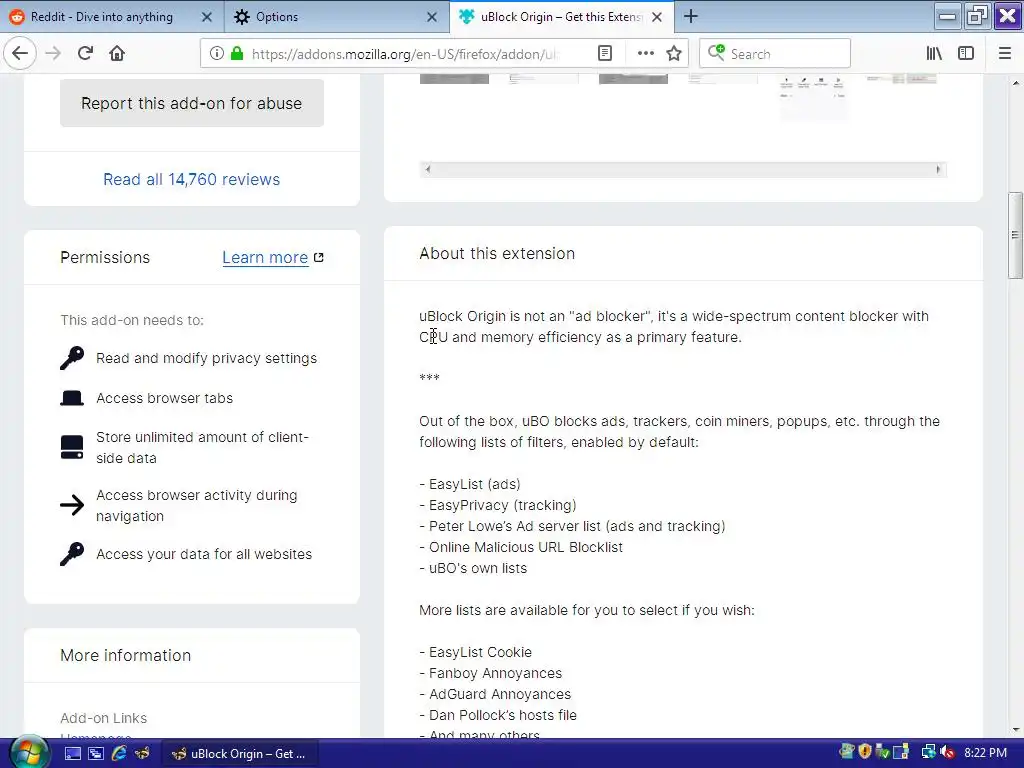This screenshot has height=768, width=1024.
Task: Click the green secure connection padlock
Action: [x=237, y=54]
